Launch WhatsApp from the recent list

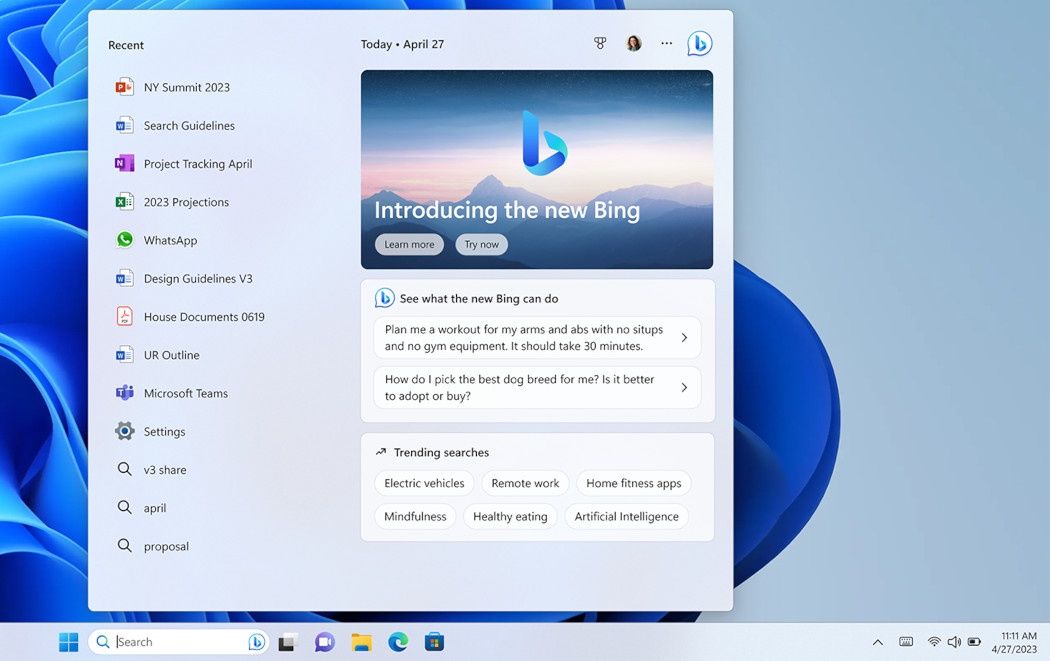[157, 240]
